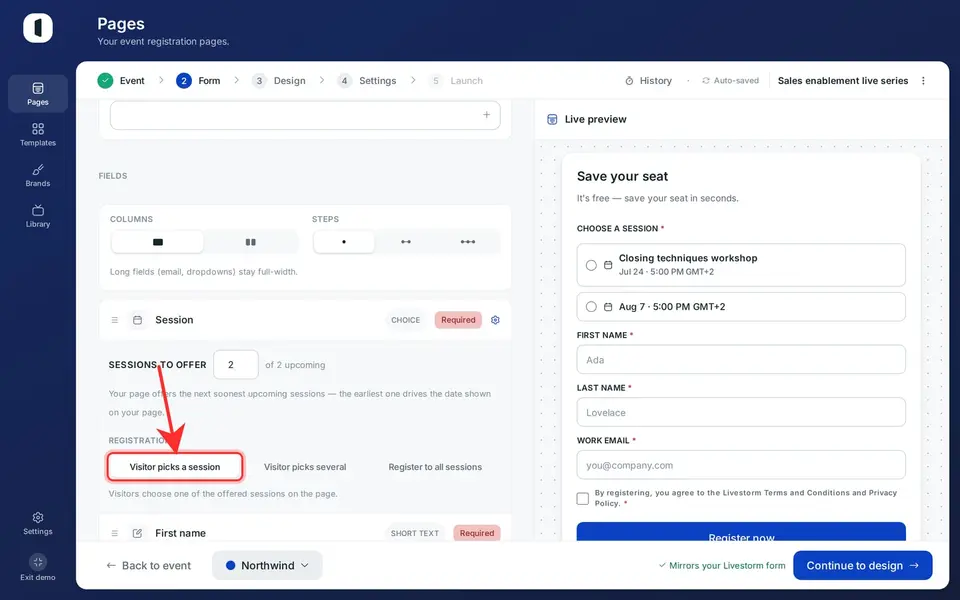The image size is (960, 600).
Task: Click the SHORT TEXT type badge
Action: [x=415, y=533]
